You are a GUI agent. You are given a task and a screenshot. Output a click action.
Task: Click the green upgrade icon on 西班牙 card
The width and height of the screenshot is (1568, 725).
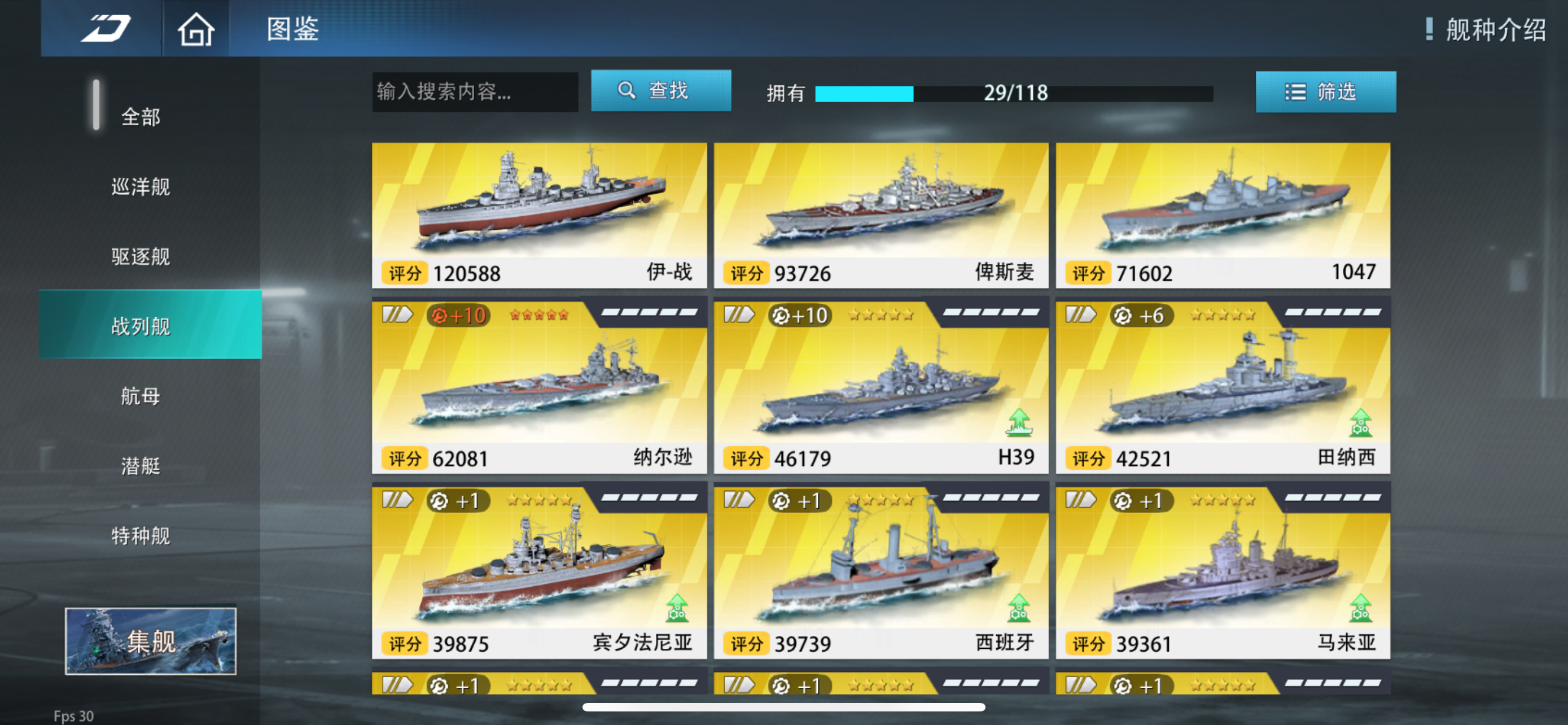1018,608
